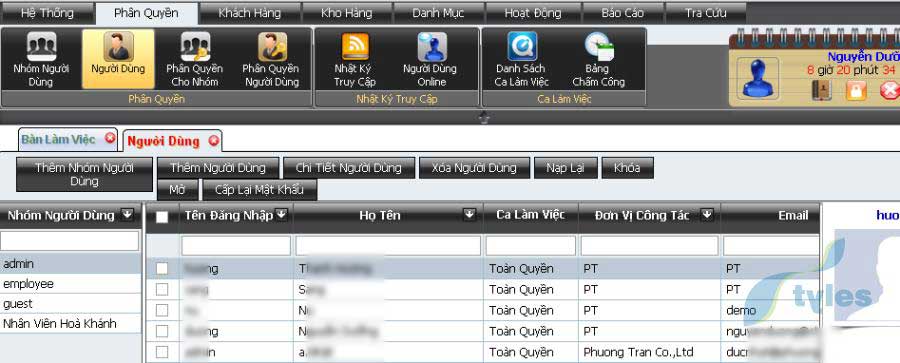Check the first user row with Thanh

click(x=162, y=269)
